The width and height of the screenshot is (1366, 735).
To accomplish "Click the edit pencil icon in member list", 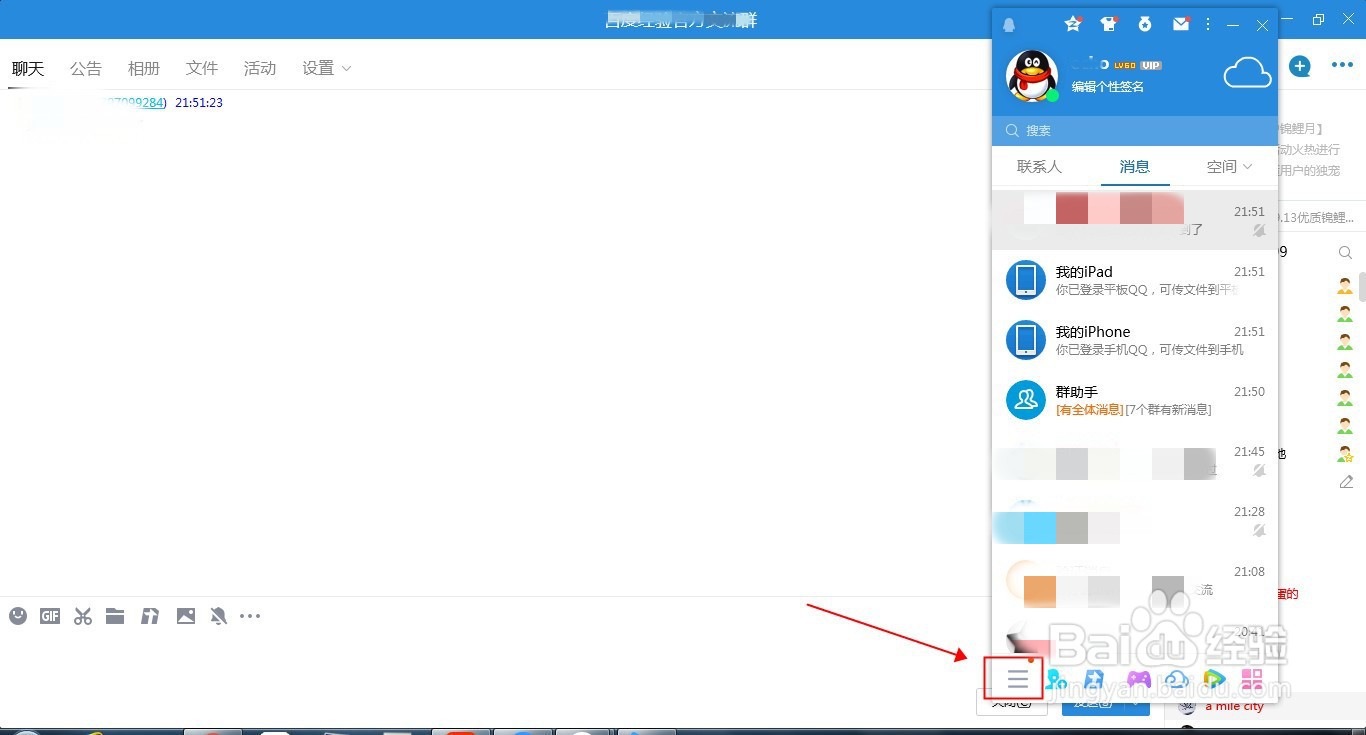I will 1346,482.
